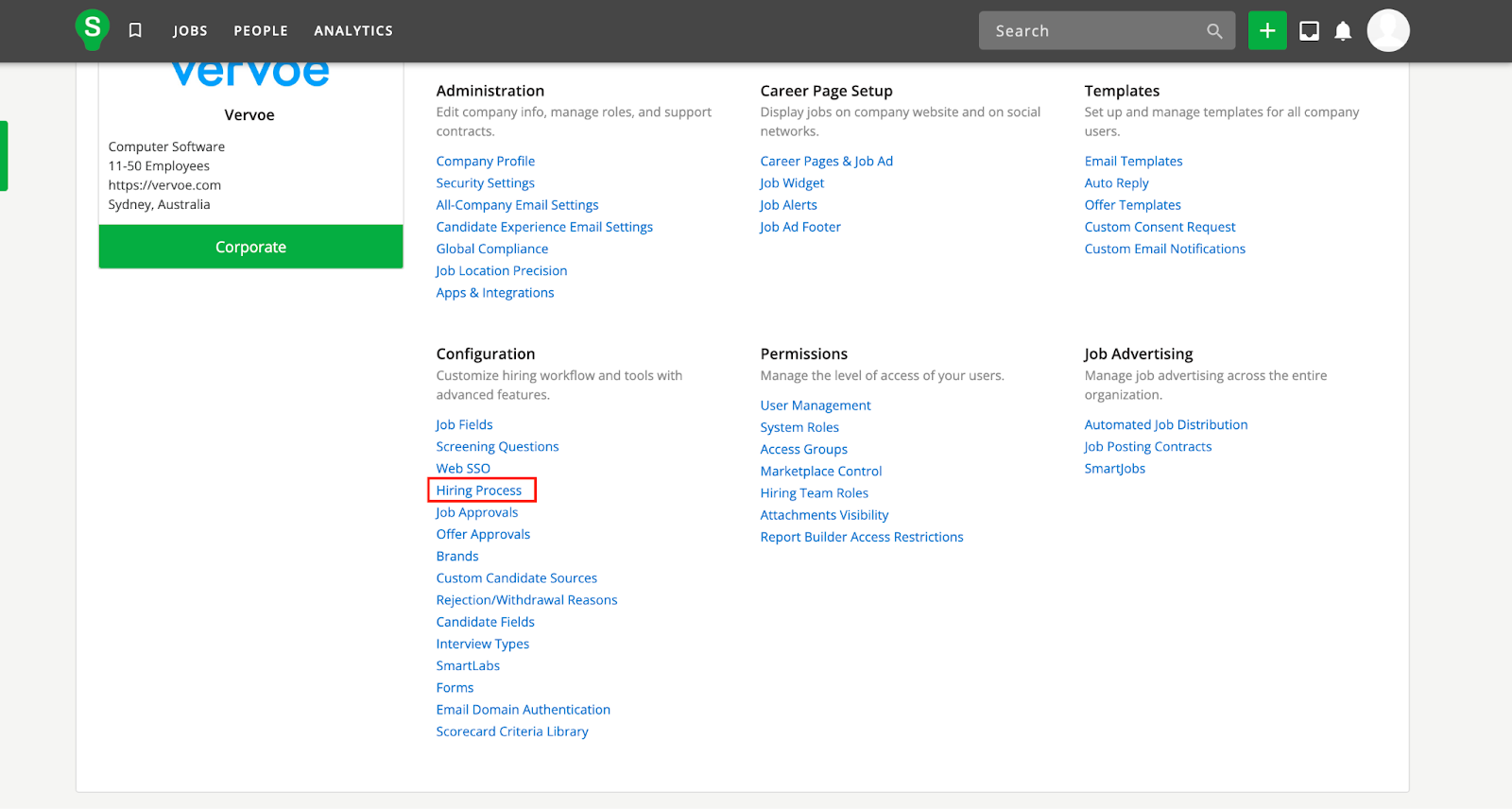Open Auto Reply templates

[1116, 183]
